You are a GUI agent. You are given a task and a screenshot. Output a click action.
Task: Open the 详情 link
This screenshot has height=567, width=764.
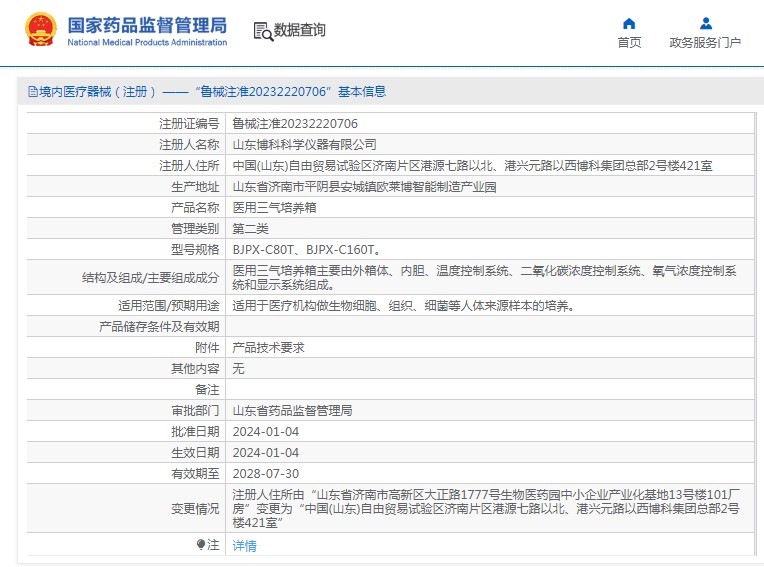[244, 546]
